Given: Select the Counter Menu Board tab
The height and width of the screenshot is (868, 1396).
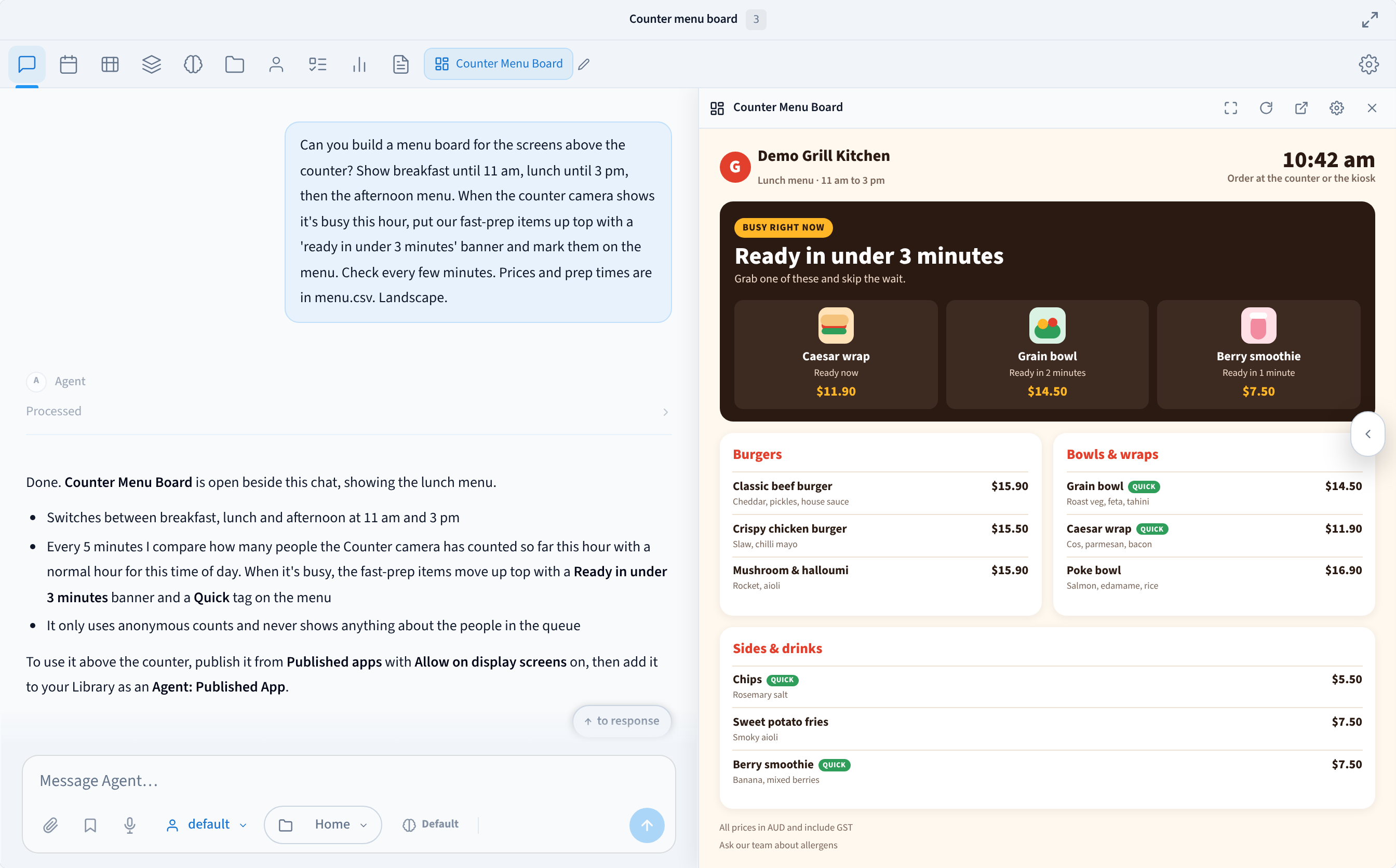Looking at the screenshot, I should [498, 64].
